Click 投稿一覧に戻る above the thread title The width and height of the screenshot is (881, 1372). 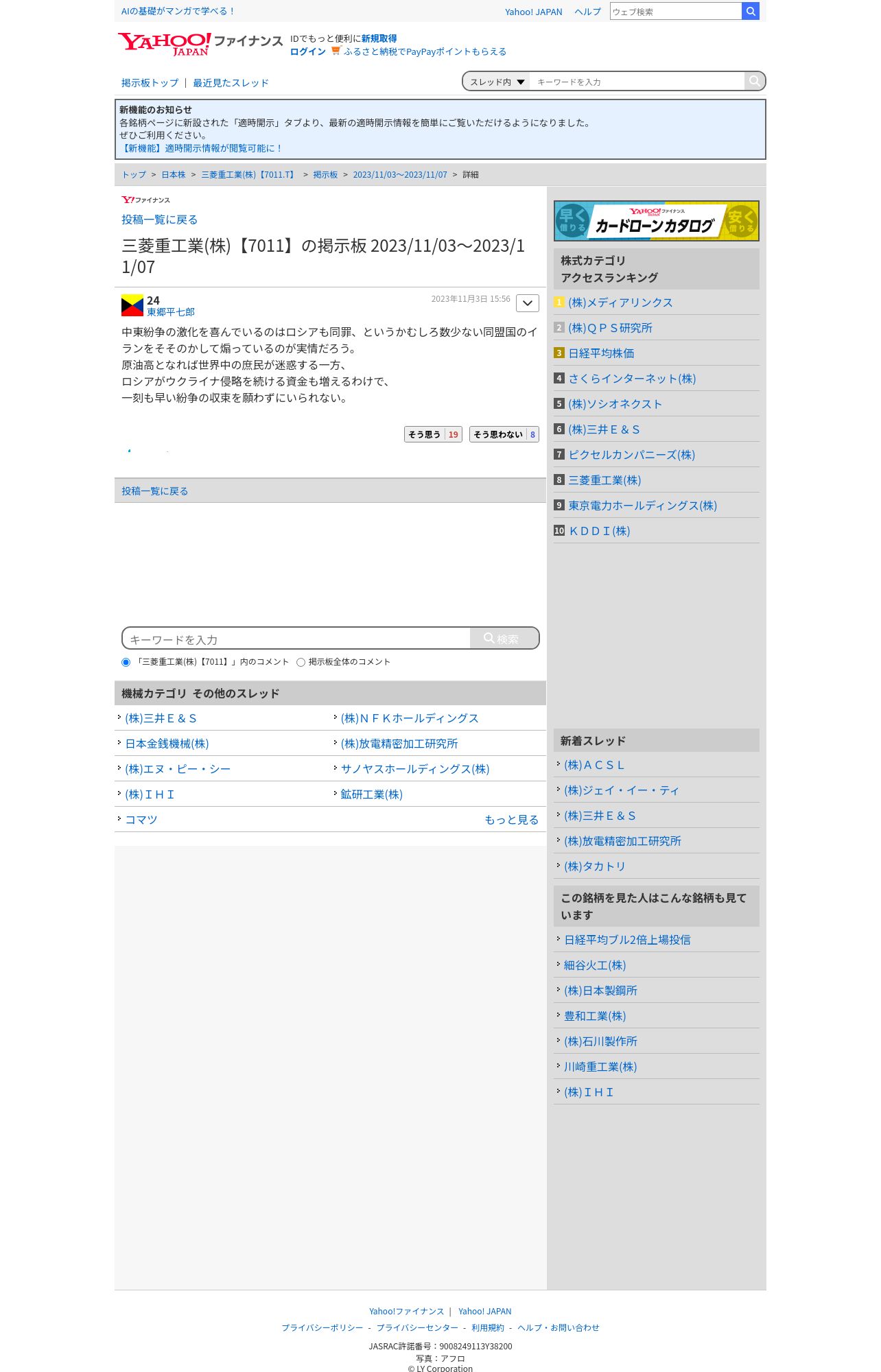(x=159, y=220)
